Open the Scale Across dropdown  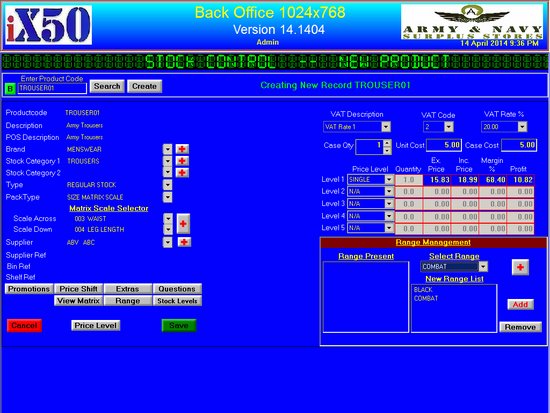[168, 219]
